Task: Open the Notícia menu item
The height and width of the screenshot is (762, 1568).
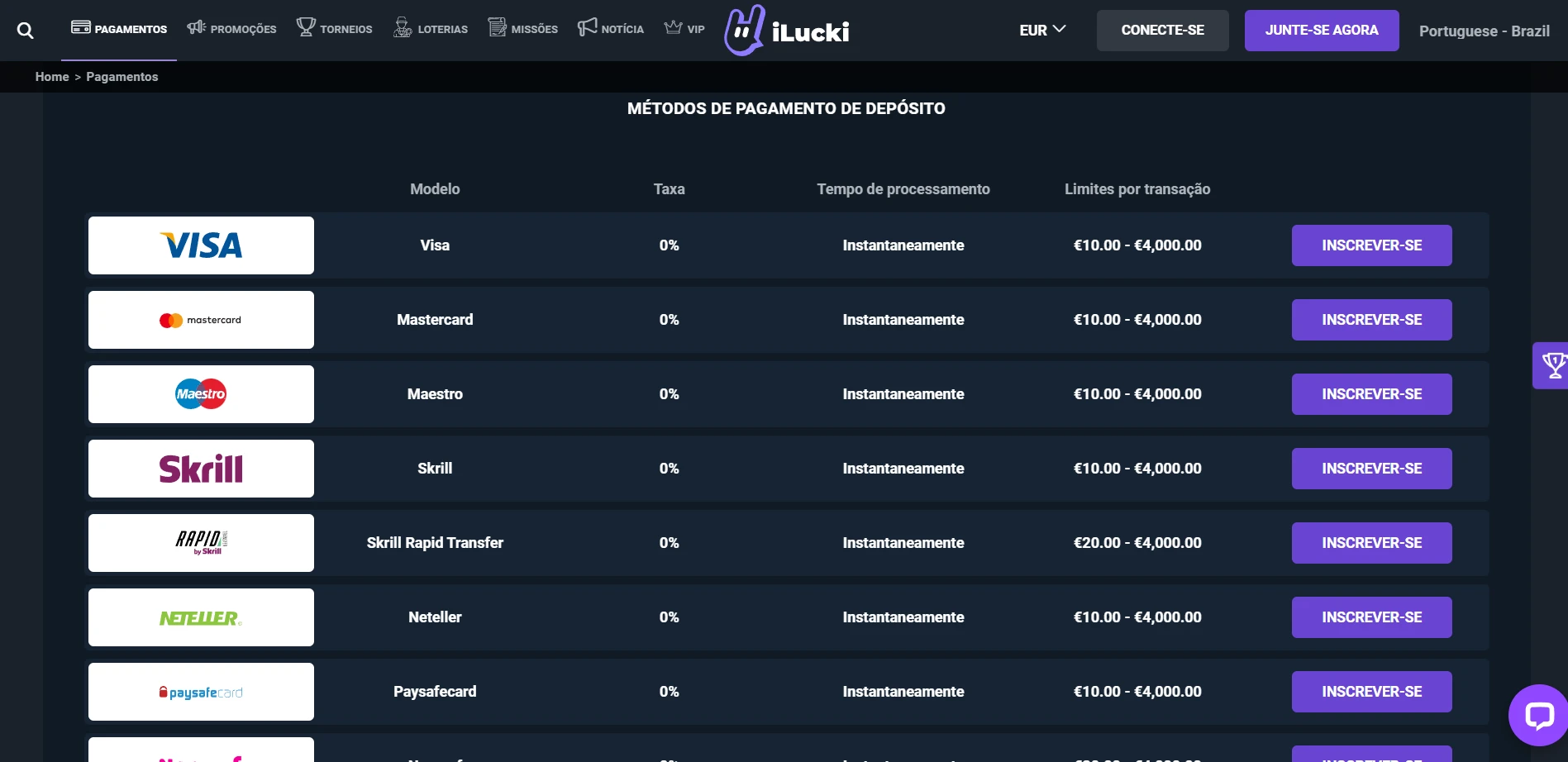Action: (x=611, y=29)
